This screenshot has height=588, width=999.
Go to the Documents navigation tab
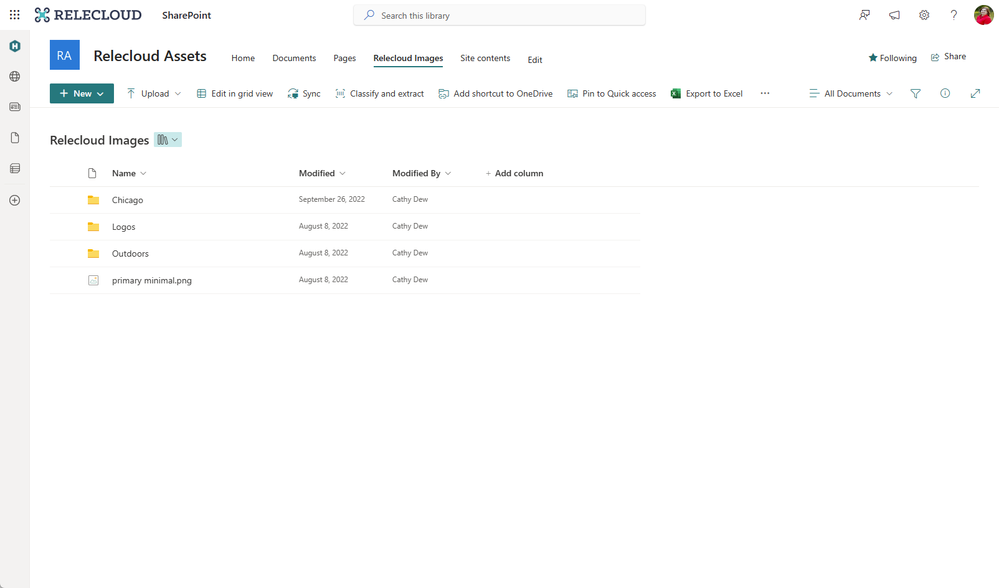pyautogui.click(x=294, y=58)
